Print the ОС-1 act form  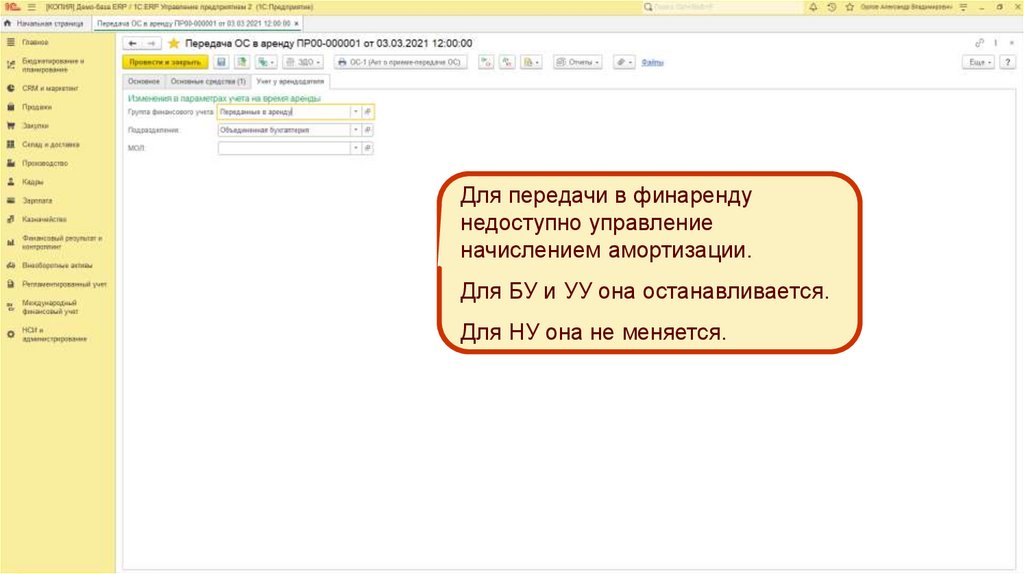pos(400,62)
